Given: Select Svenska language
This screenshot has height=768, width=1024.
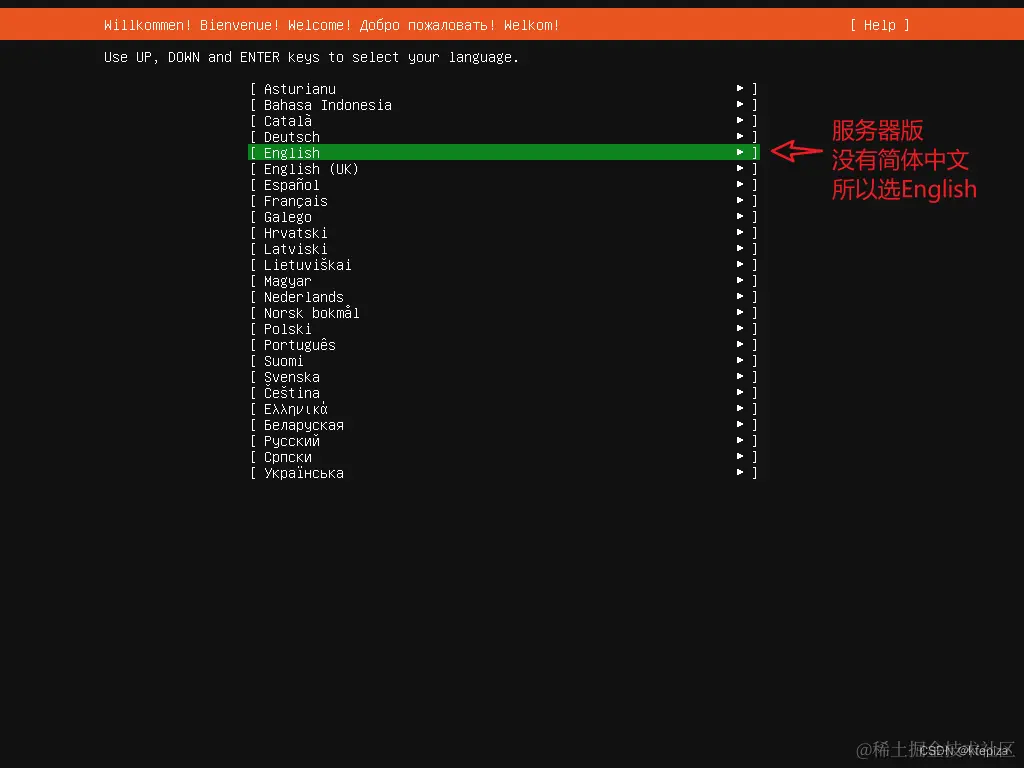Looking at the screenshot, I should click(504, 376).
